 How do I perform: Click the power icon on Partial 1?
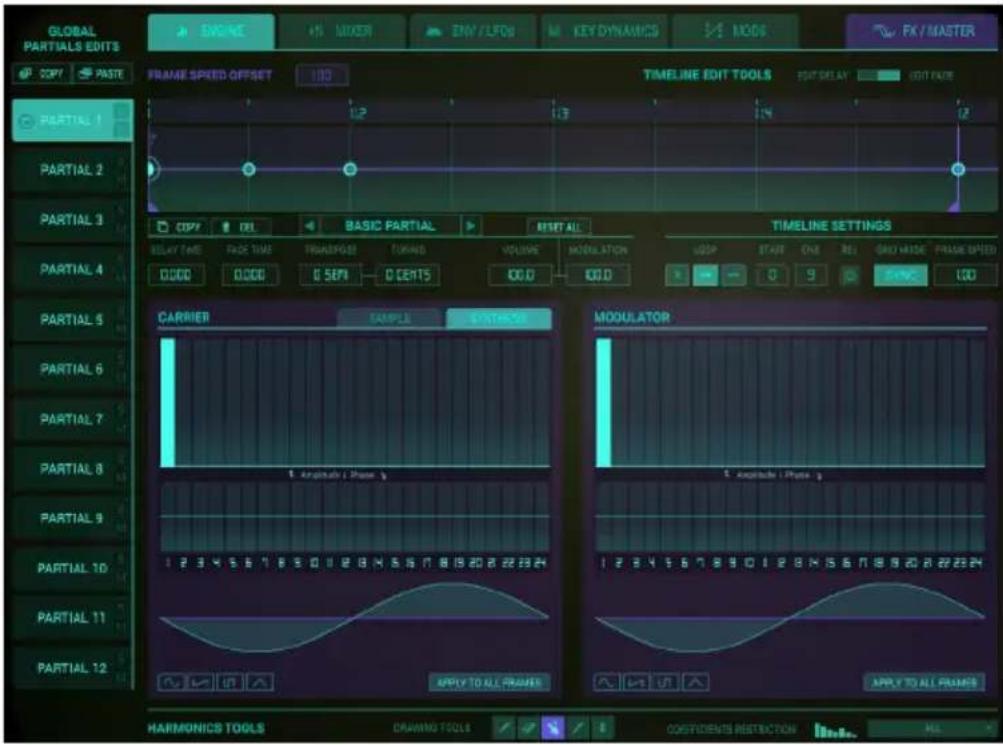(26, 121)
